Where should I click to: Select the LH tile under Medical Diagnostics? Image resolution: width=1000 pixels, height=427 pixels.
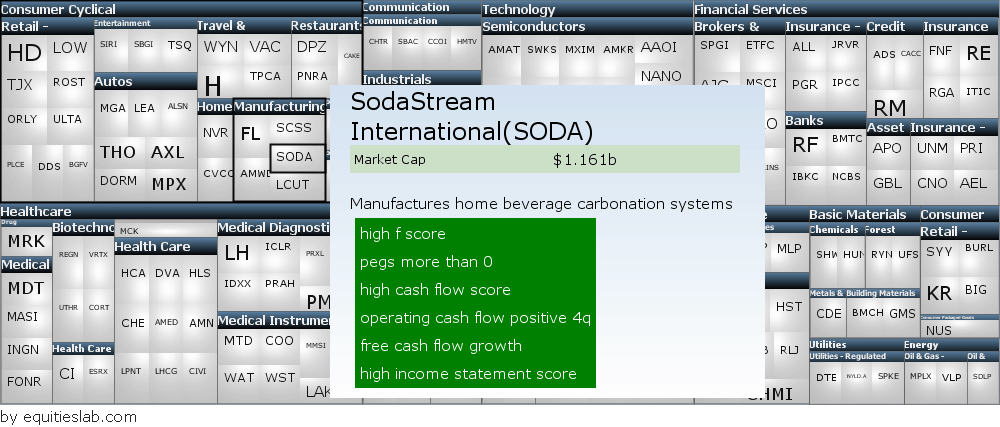click(237, 253)
